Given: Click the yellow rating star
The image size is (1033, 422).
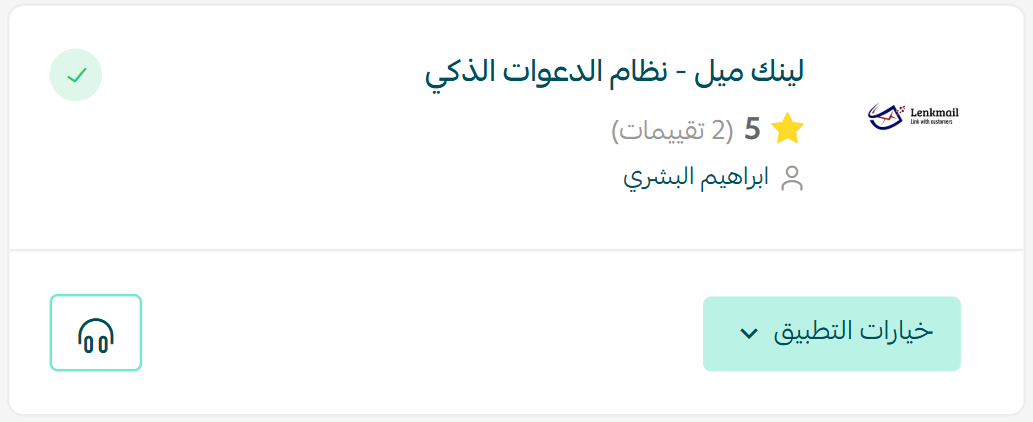Looking at the screenshot, I should 787,129.
